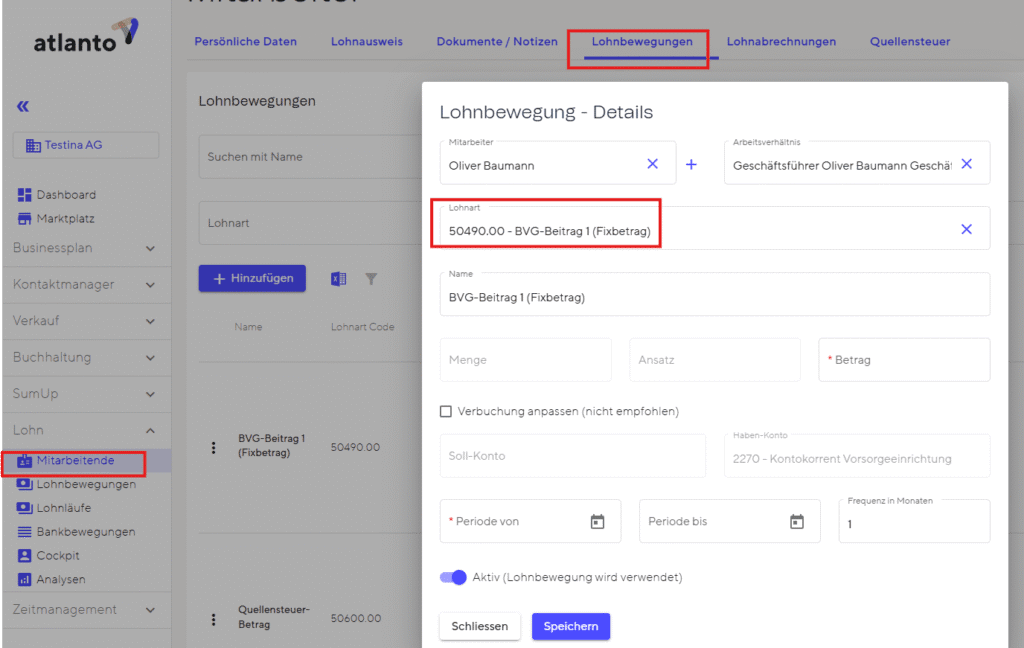Image resolution: width=1024 pixels, height=648 pixels.
Task: Click the plus icon beside Mitarbeiter
Action: tap(691, 164)
